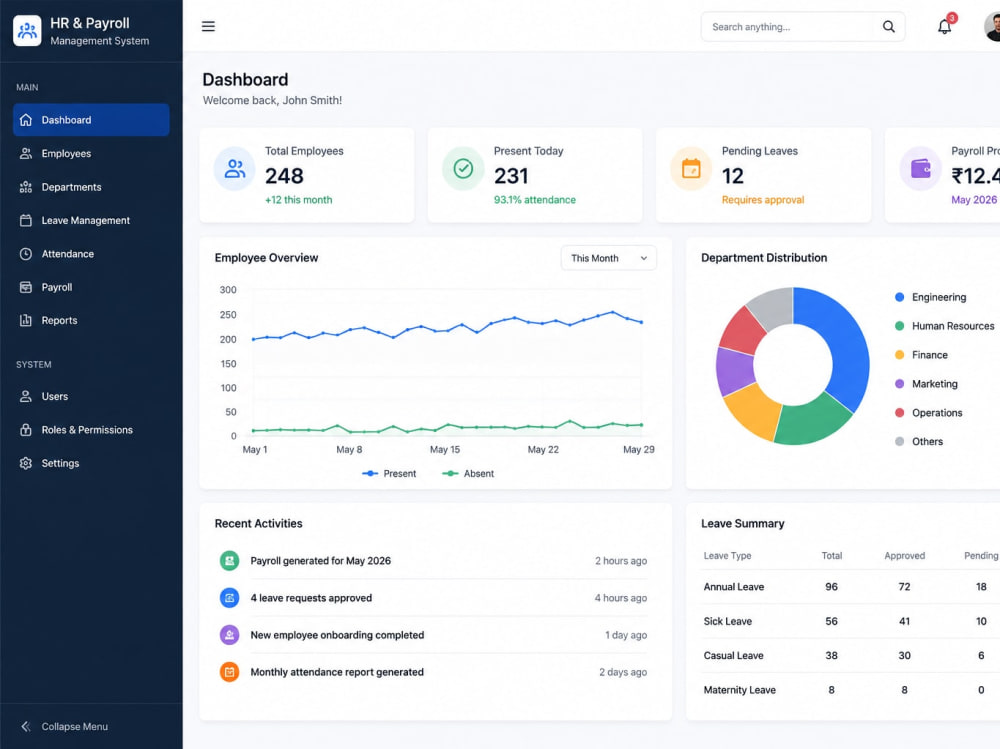The height and width of the screenshot is (749, 1000).
Task: Open the This Month dropdown
Action: point(608,258)
